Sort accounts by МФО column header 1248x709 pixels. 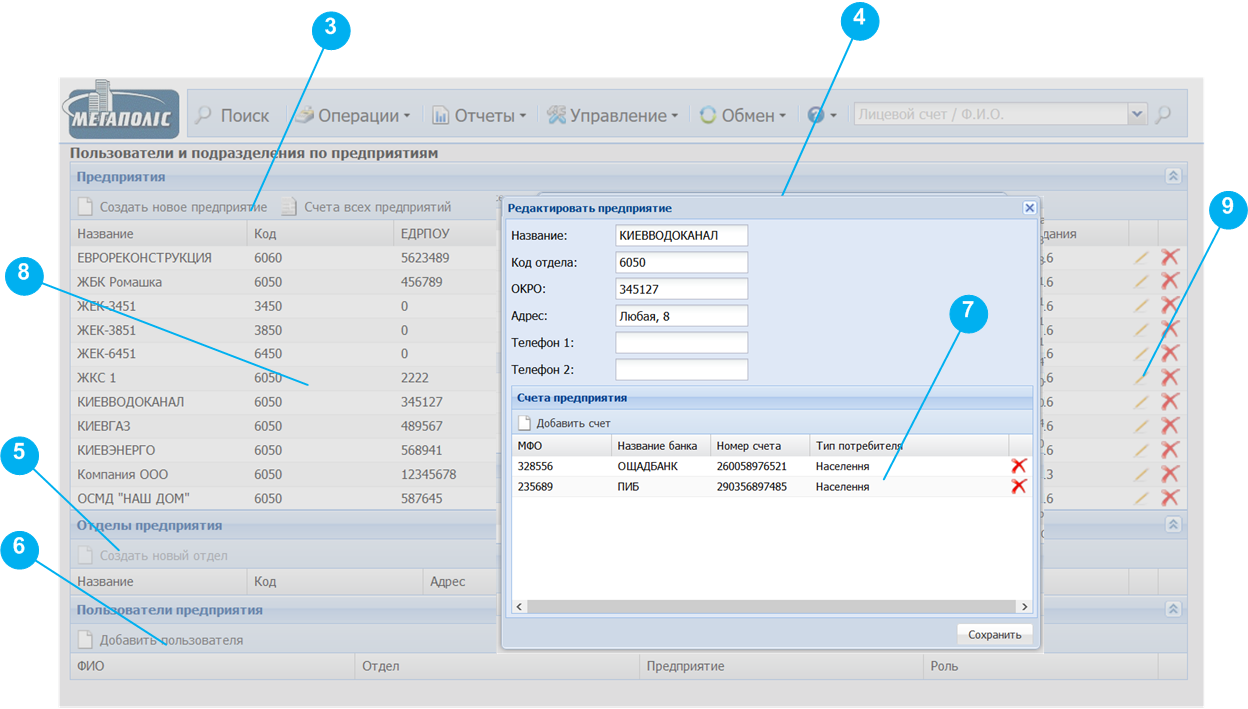point(561,445)
